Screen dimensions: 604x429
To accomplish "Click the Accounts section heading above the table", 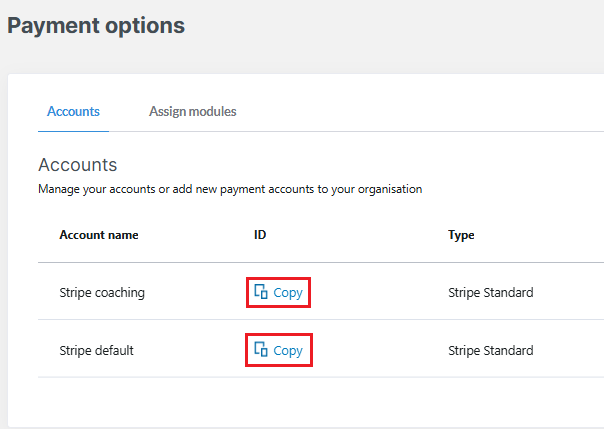I will (77, 165).
